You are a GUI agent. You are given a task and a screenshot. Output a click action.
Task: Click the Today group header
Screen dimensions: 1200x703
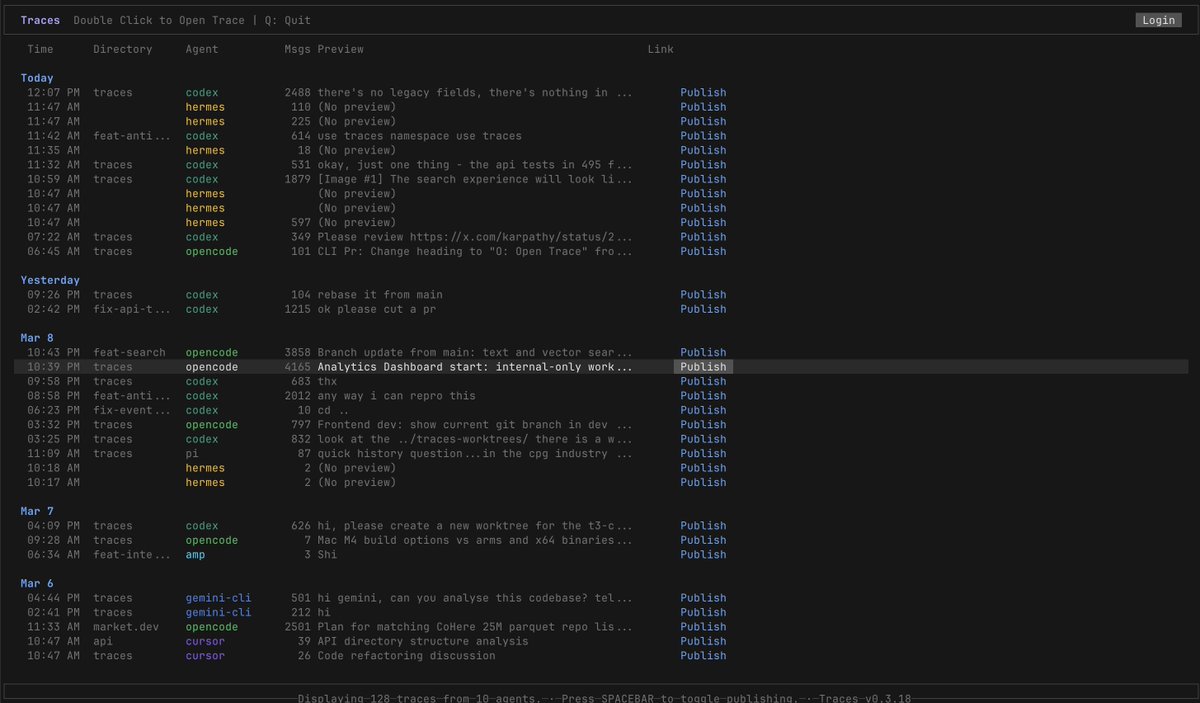pyautogui.click(x=37, y=78)
